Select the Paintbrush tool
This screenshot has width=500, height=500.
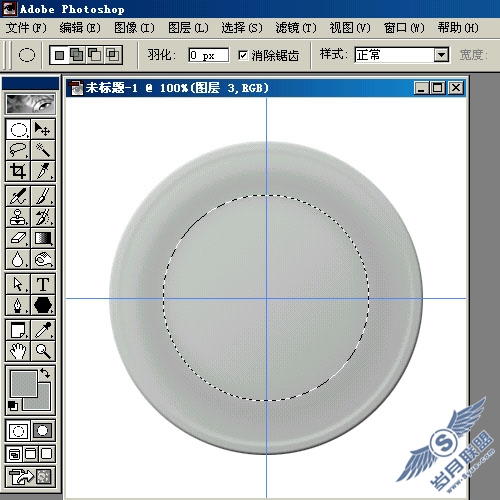(43, 196)
